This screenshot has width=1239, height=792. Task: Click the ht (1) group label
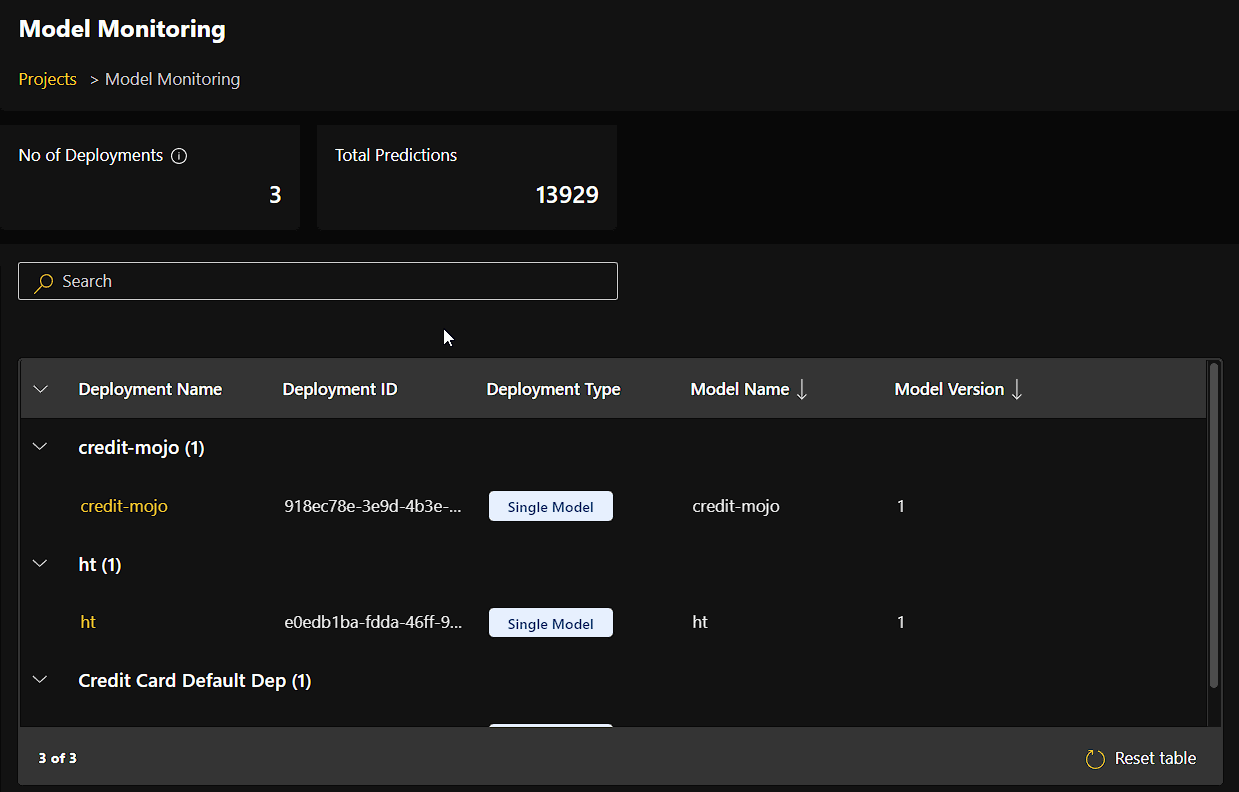(100, 564)
